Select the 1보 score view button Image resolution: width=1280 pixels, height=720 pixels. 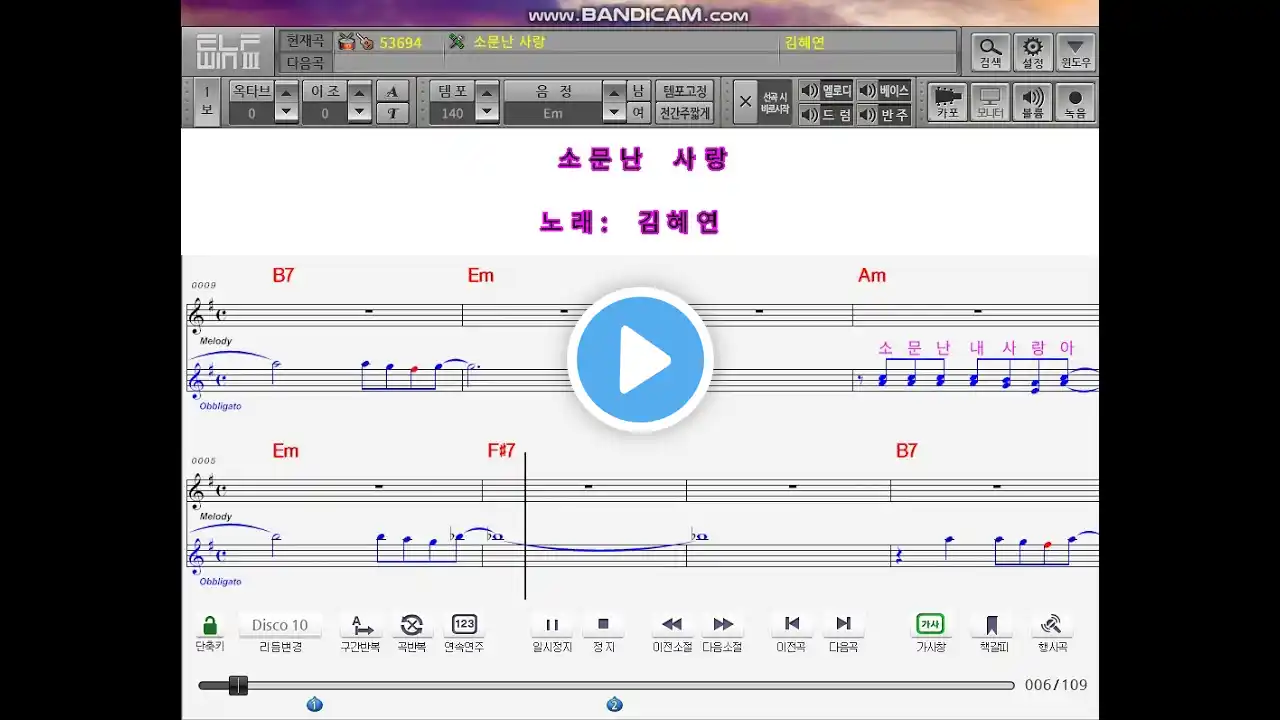click(x=207, y=102)
